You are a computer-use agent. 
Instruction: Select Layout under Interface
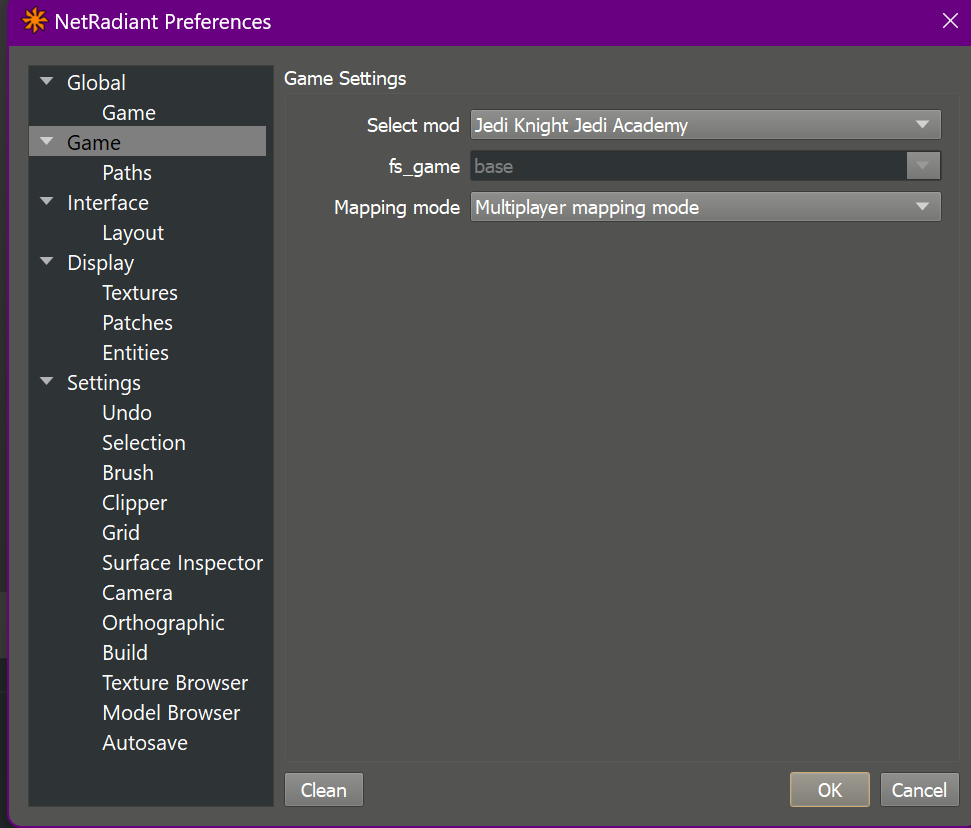(x=133, y=233)
